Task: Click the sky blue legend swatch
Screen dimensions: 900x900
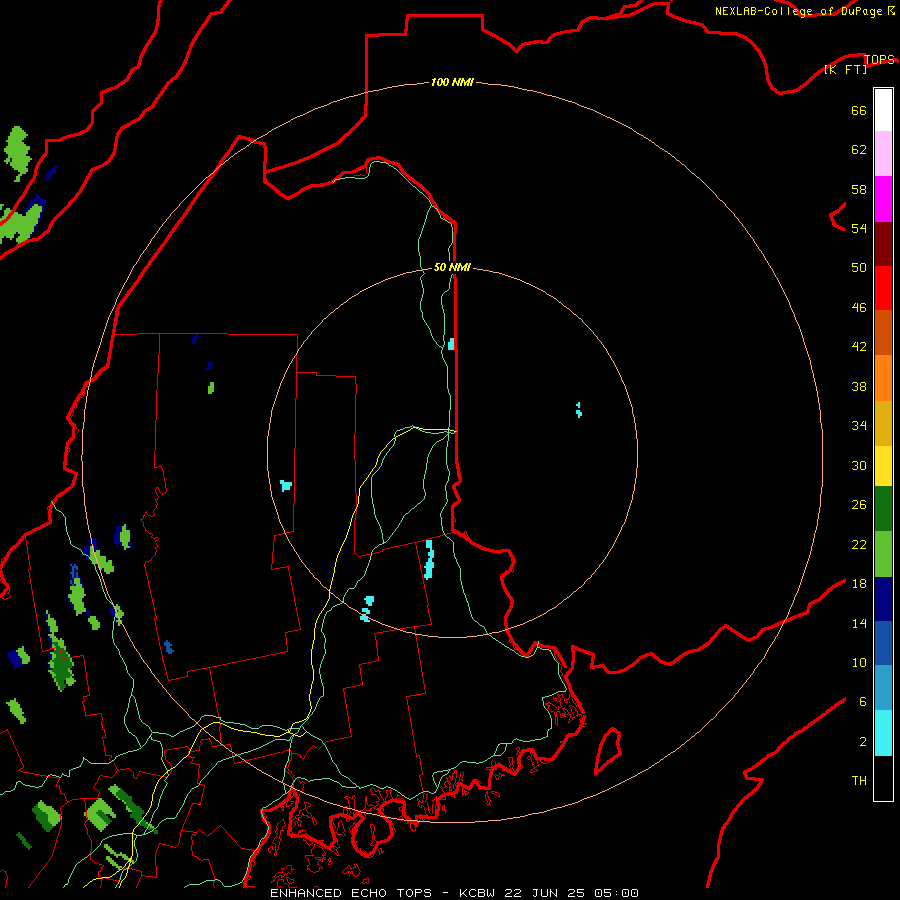Action: pyautogui.click(x=883, y=687)
